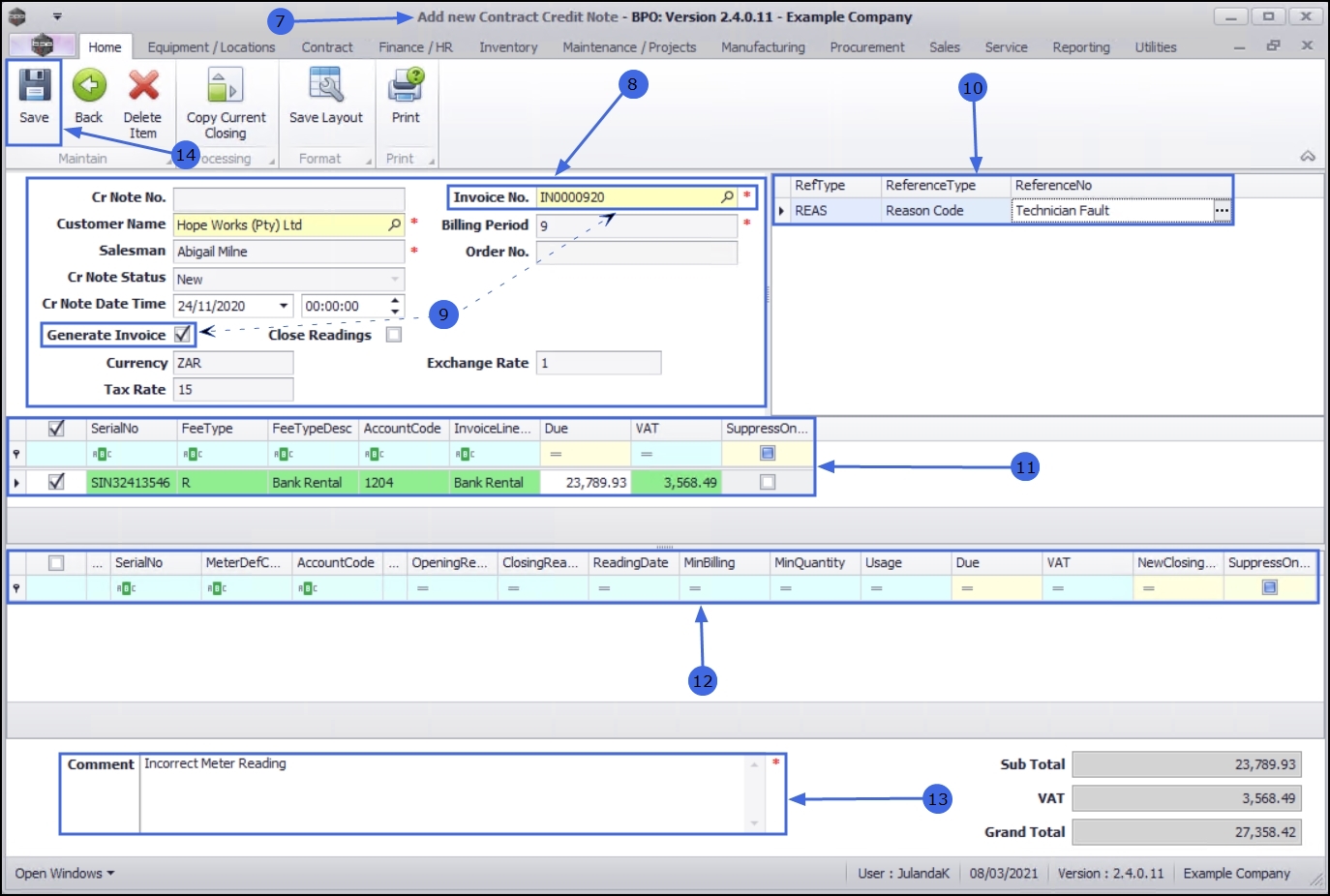Click the Save Layout icon
The height and width of the screenshot is (896, 1330).
point(326,85)
